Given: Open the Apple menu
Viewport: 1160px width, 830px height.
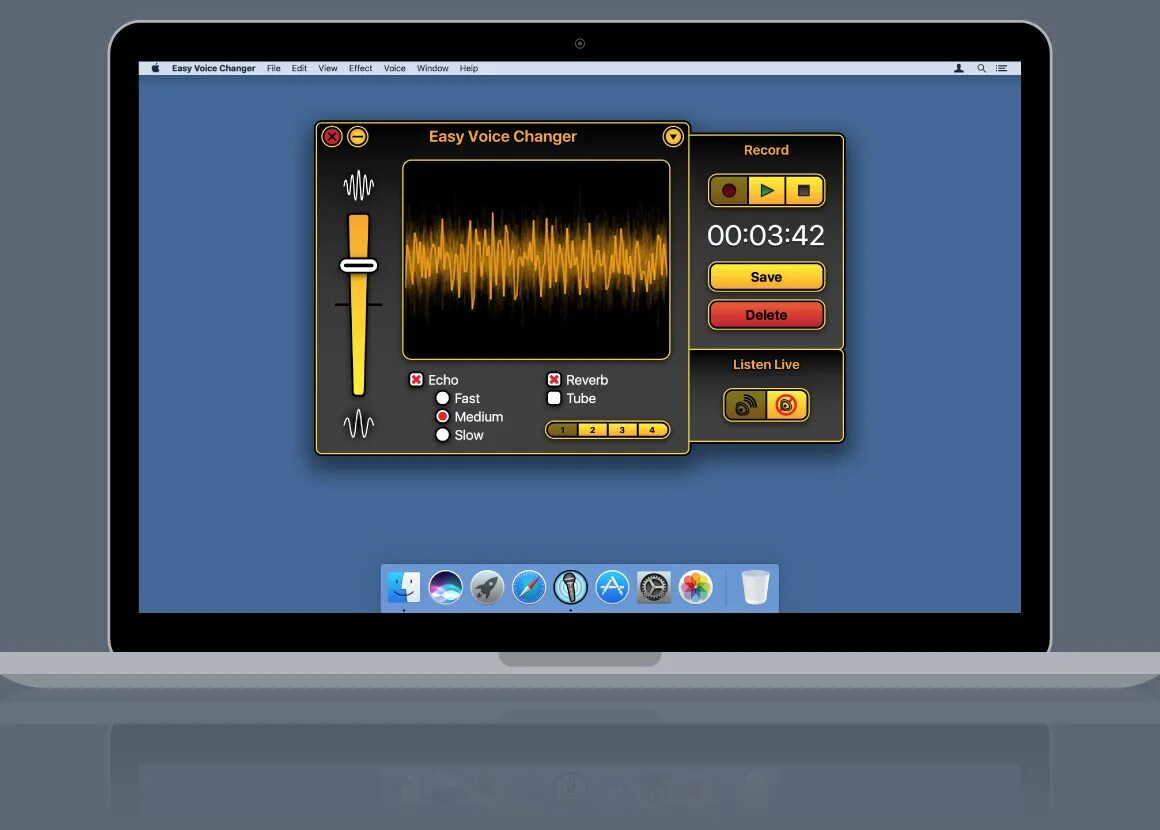Looking at the screenshot, I should click(155, 68).
